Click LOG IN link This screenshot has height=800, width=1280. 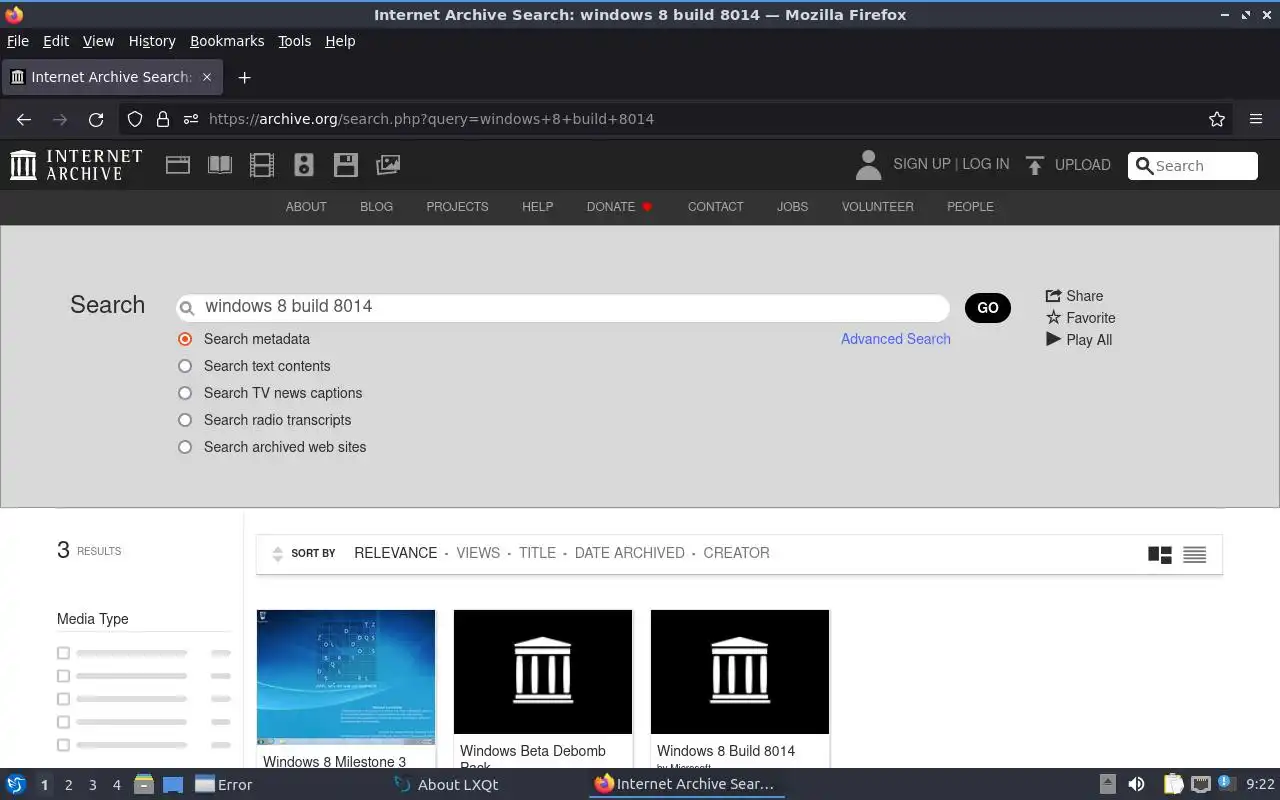pyautogui.click(x=986, y=164)
